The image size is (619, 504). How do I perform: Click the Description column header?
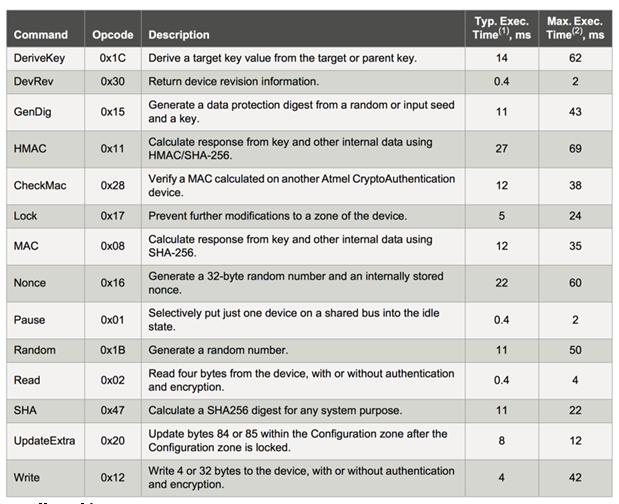coord(179,35)
